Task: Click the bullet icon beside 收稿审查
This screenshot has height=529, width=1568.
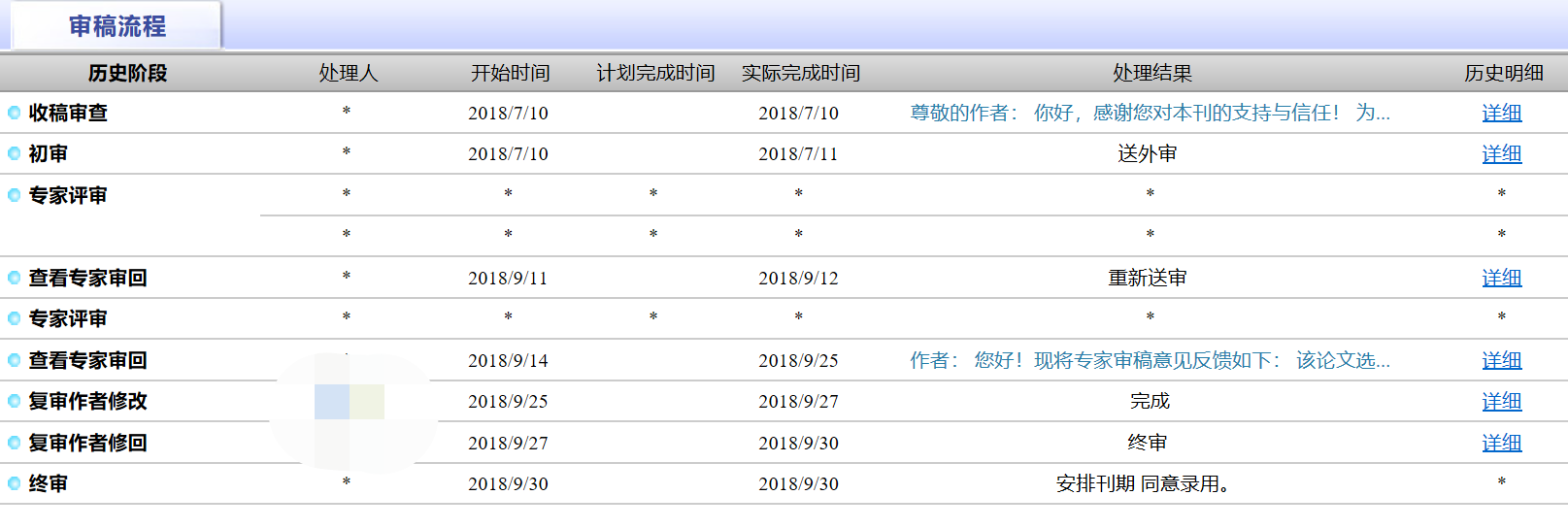Action: [x=15, y=113]
